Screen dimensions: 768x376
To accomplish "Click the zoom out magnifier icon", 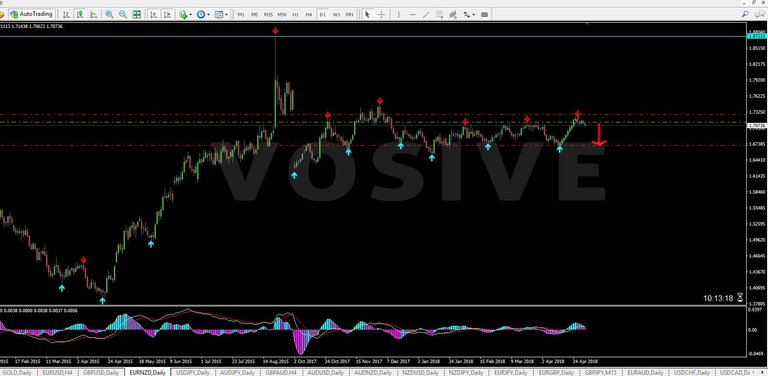I will pyautogui.click(x=123, y=15).
